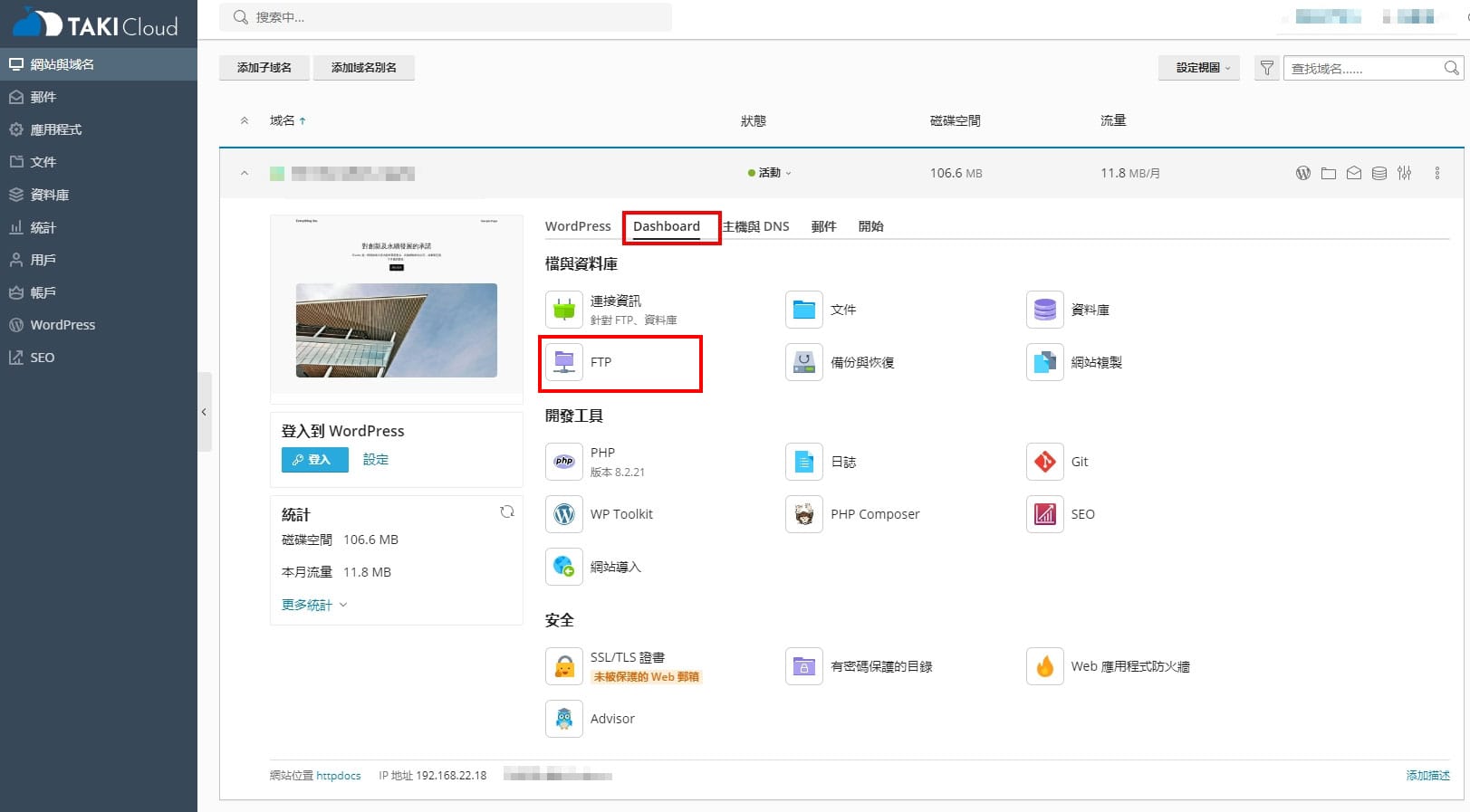Screen dimensions: 1470x812
Task: Switch to the Dashboard tab
Action: (x=667, y=226)
